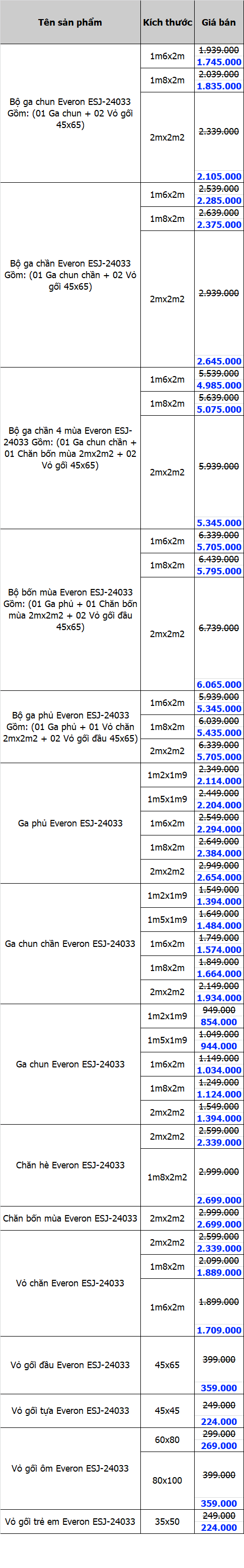This screenshot has width=244, height=1568.
Task: Select the sale price 944.000
Action: 219,1046
